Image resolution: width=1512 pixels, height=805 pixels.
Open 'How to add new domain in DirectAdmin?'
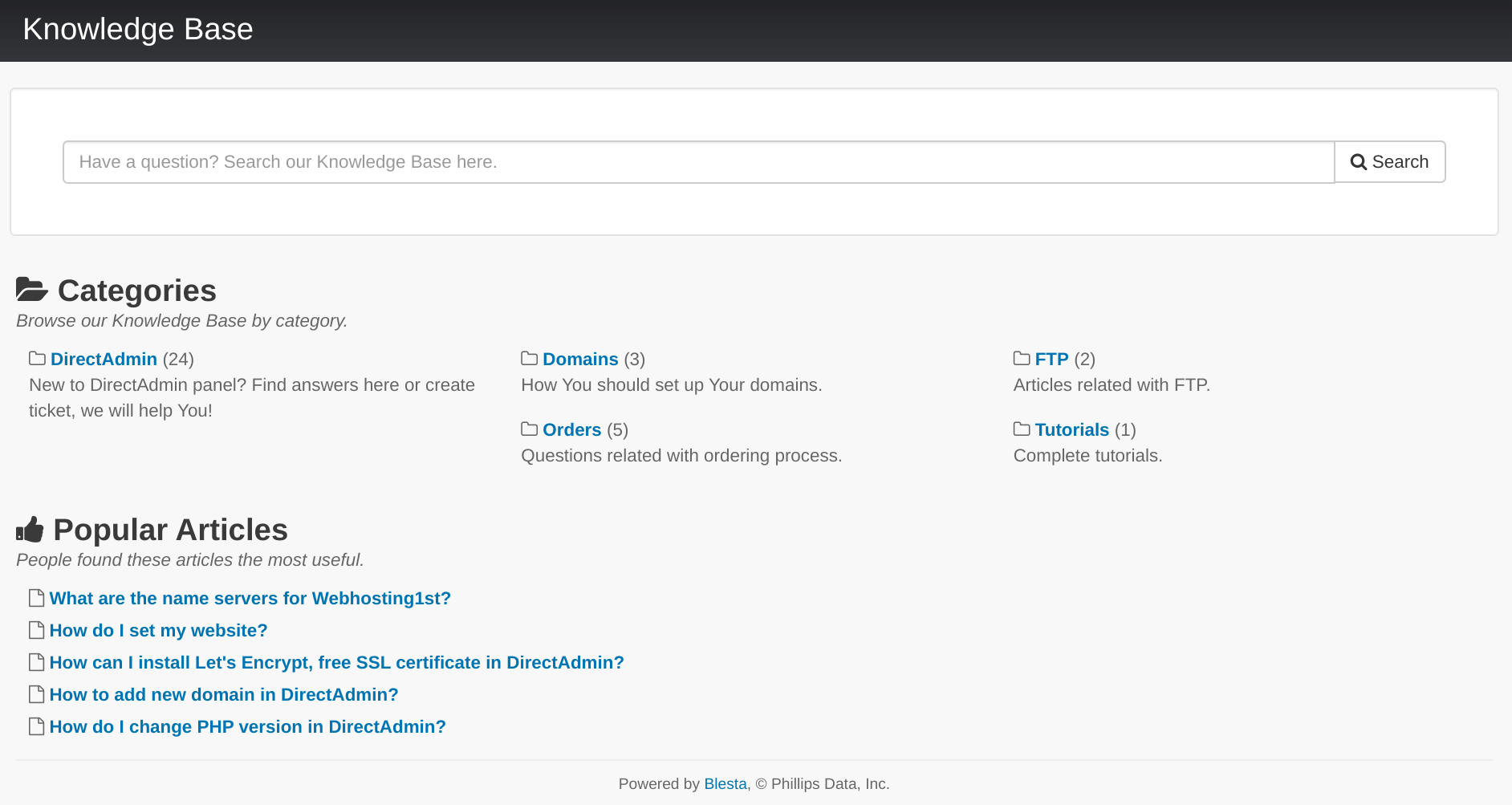tap(224, 694)
